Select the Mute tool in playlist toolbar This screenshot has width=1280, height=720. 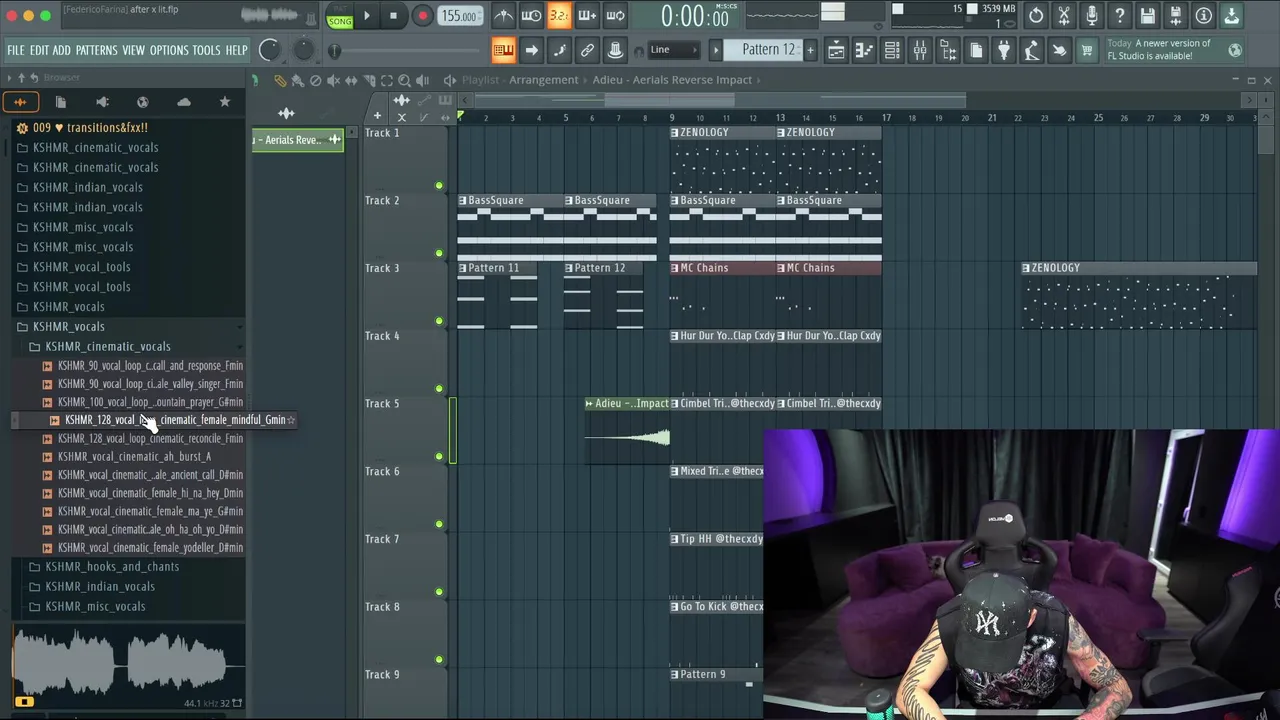point(333,81)
